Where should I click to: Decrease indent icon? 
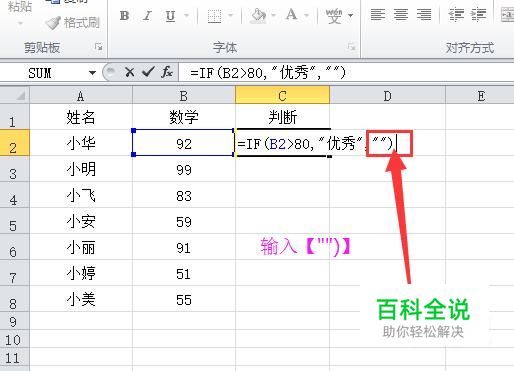[456, 15]
